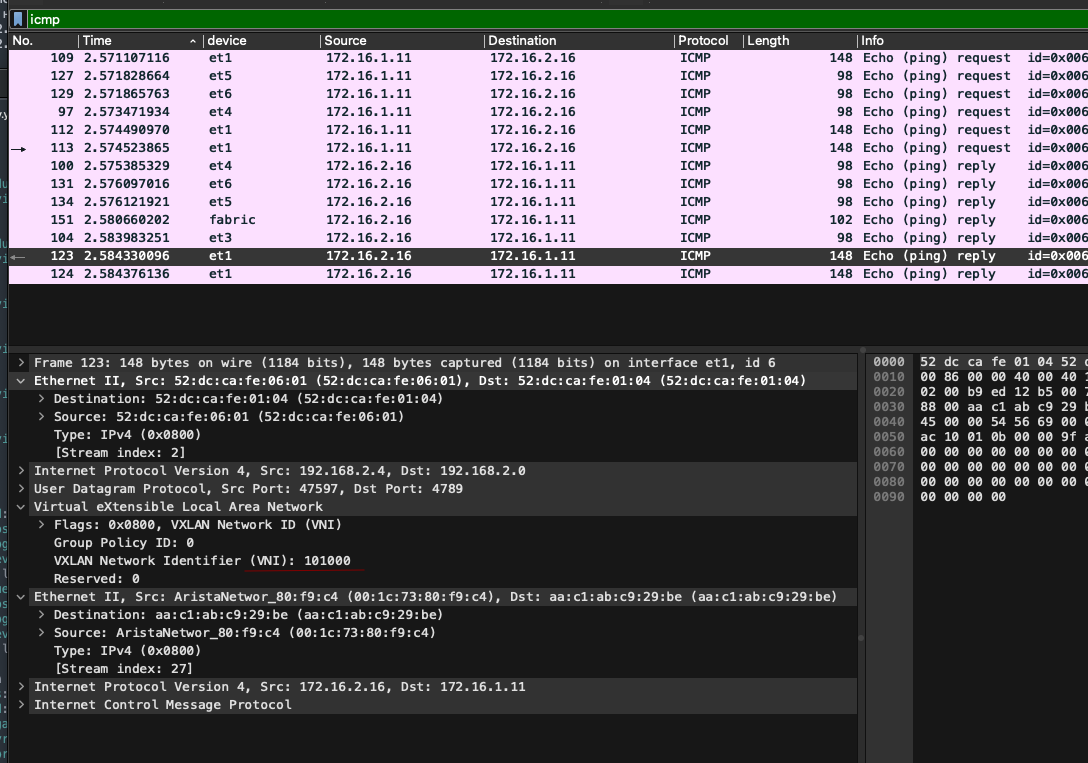Select packet 109 echo request row

pos(400,58)
